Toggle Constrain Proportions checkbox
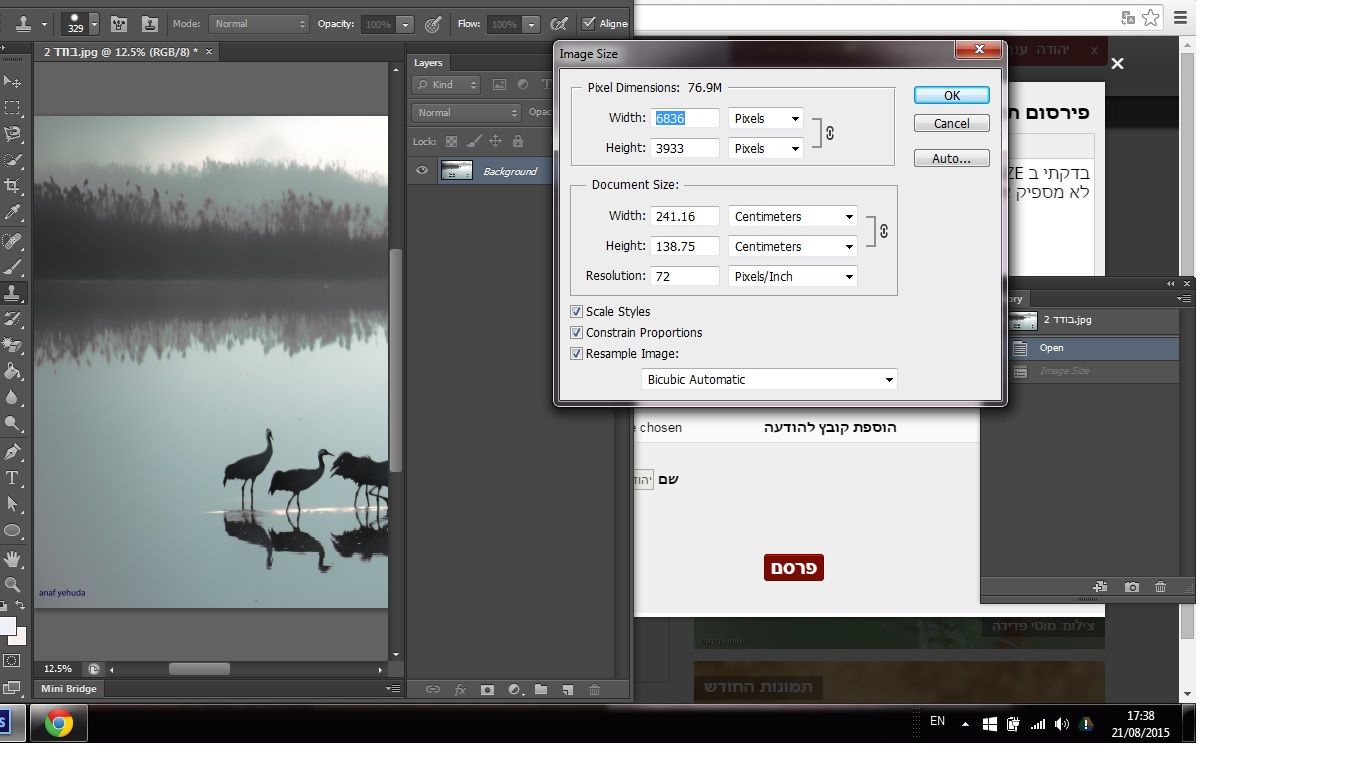Image resolution: width=1366 pixels, height=768 pixels. [x=576, y=333]
